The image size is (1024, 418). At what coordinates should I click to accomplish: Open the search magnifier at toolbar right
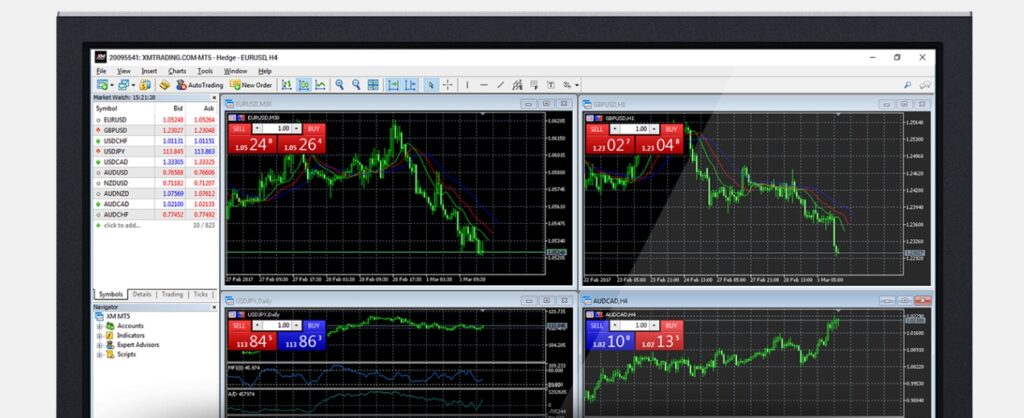908,85
